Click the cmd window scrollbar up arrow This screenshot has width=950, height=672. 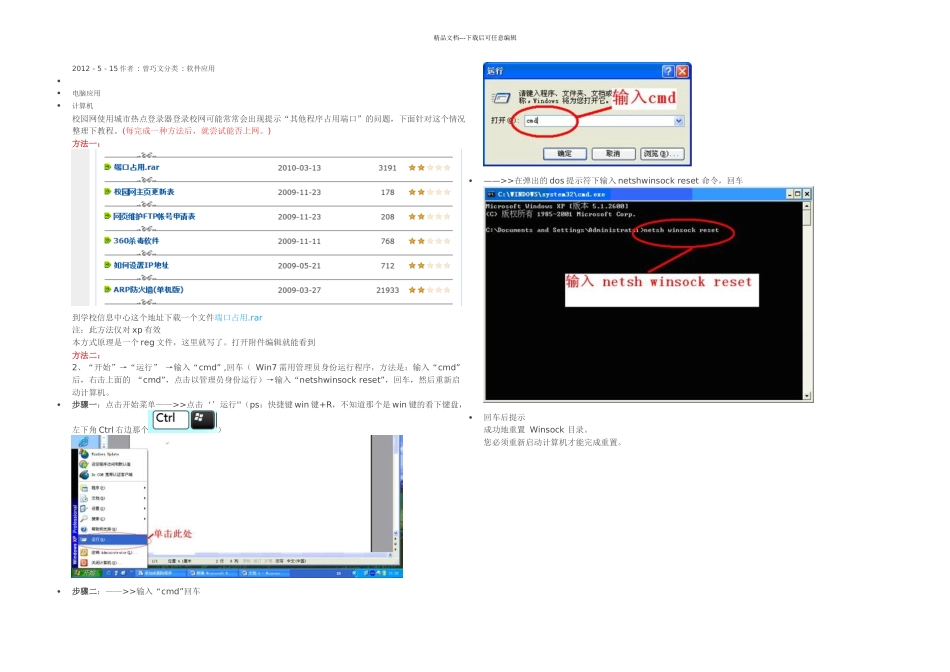pos(806,205)
